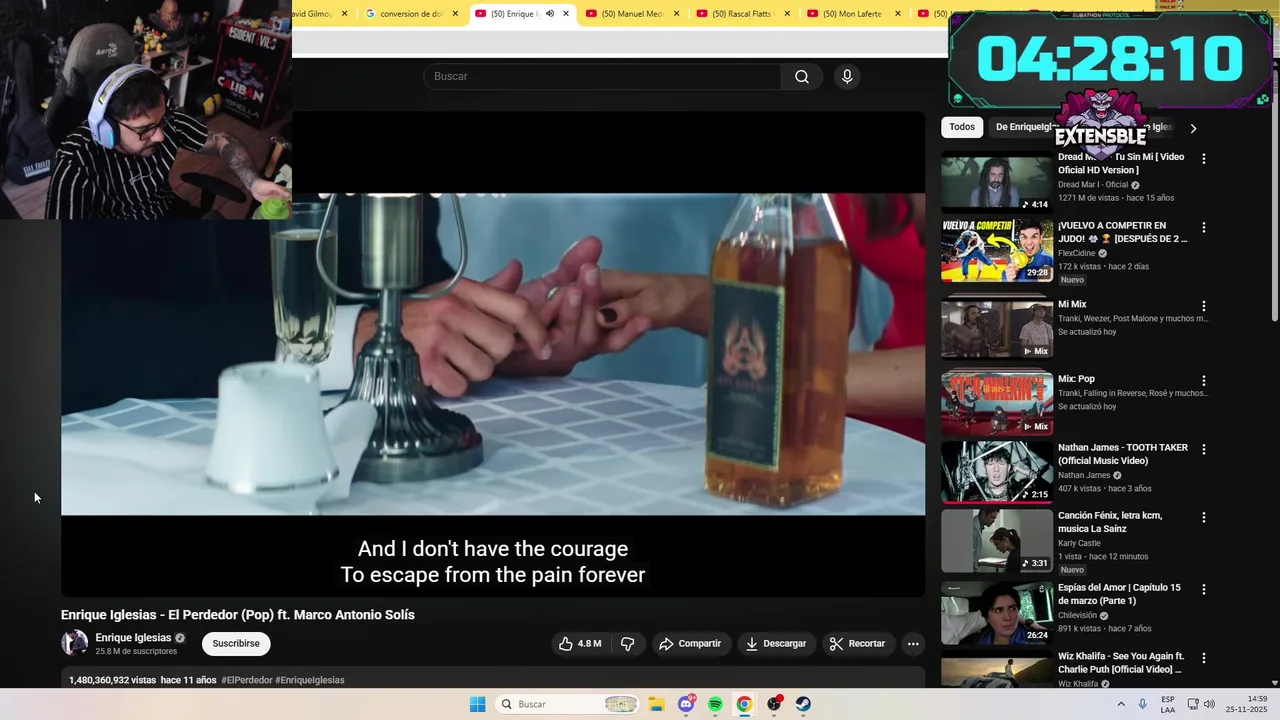Viewport: 1280px width, 720px height.
Task: Click the Suscribirse button
Action: pyautogui.click(x=236, y=644)
